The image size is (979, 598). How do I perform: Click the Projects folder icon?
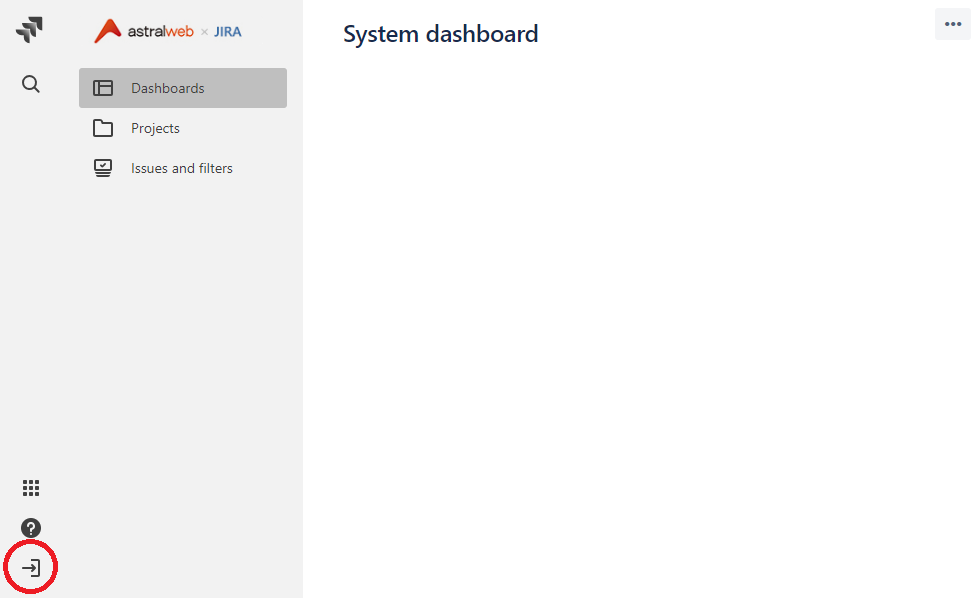coord(103,128)
